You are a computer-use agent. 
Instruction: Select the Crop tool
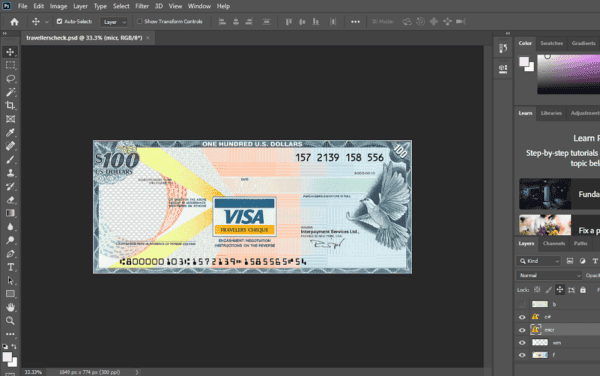10,105
